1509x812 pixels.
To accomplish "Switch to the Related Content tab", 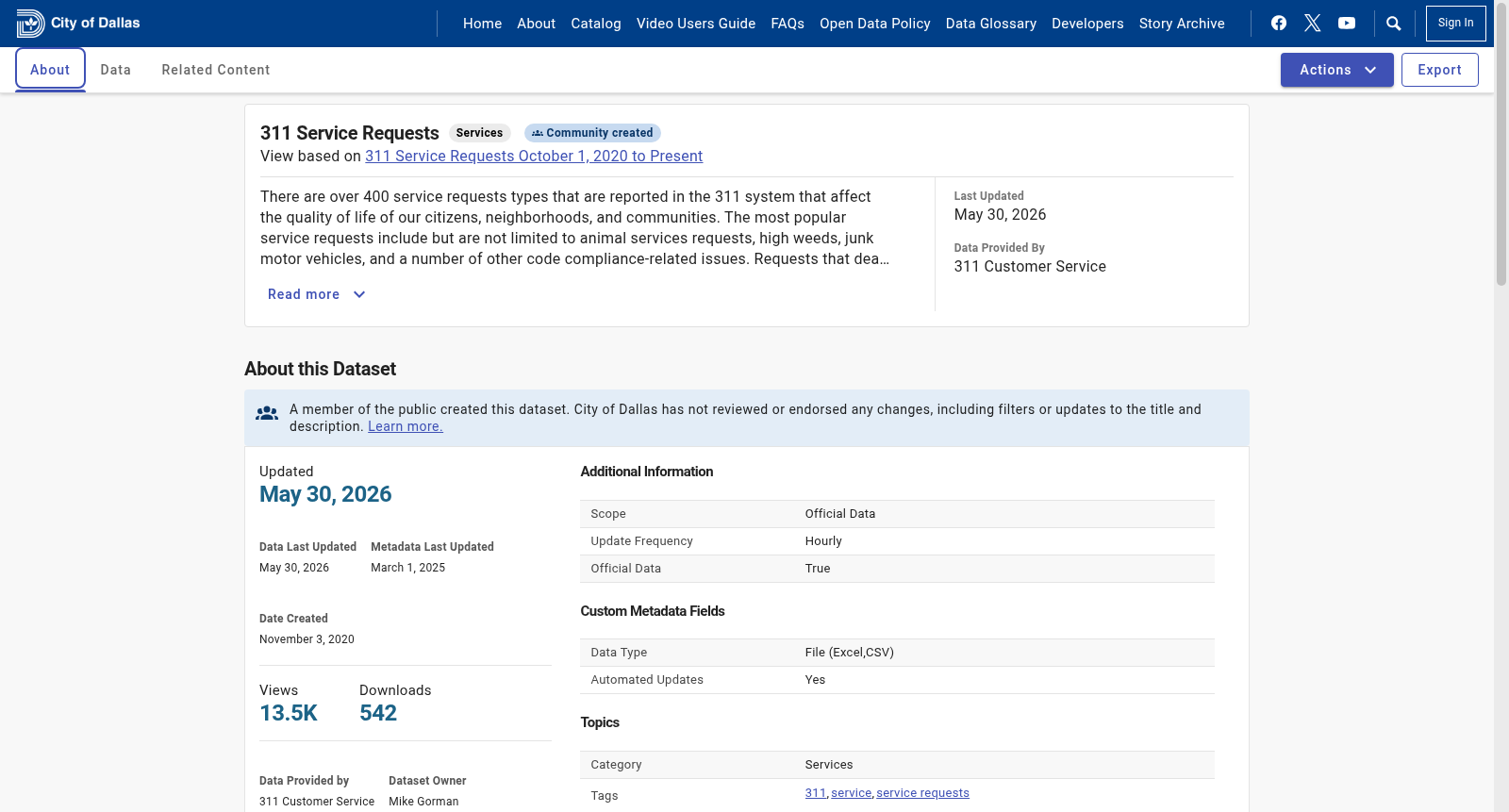I will tap(216, 70).
